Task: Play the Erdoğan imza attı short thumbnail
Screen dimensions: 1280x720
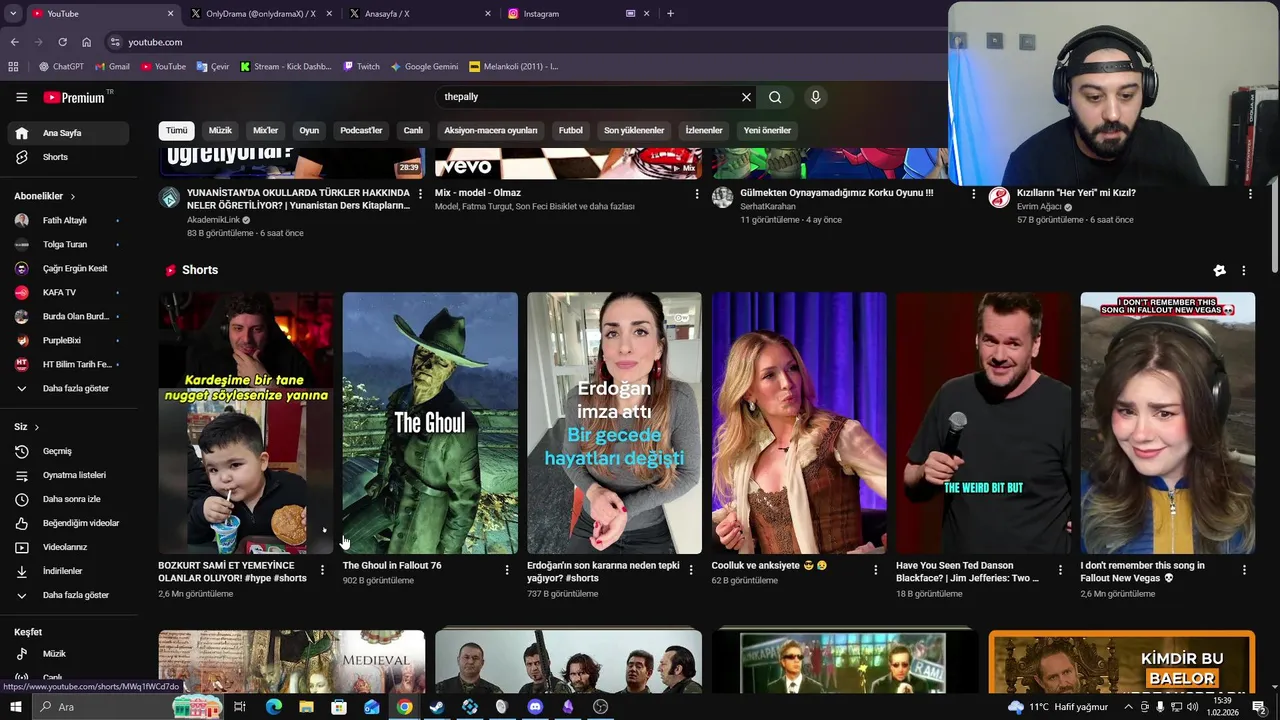Action: pyautogui.click(x=614, y=423)
